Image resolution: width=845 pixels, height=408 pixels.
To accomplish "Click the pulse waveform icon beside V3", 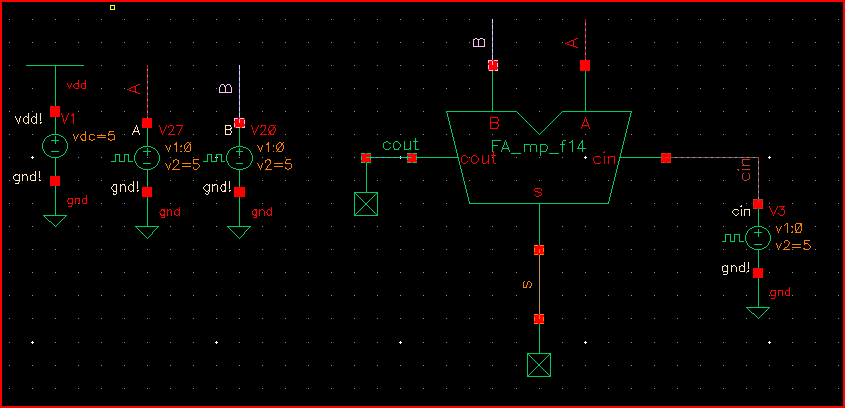I will (734, 238).
